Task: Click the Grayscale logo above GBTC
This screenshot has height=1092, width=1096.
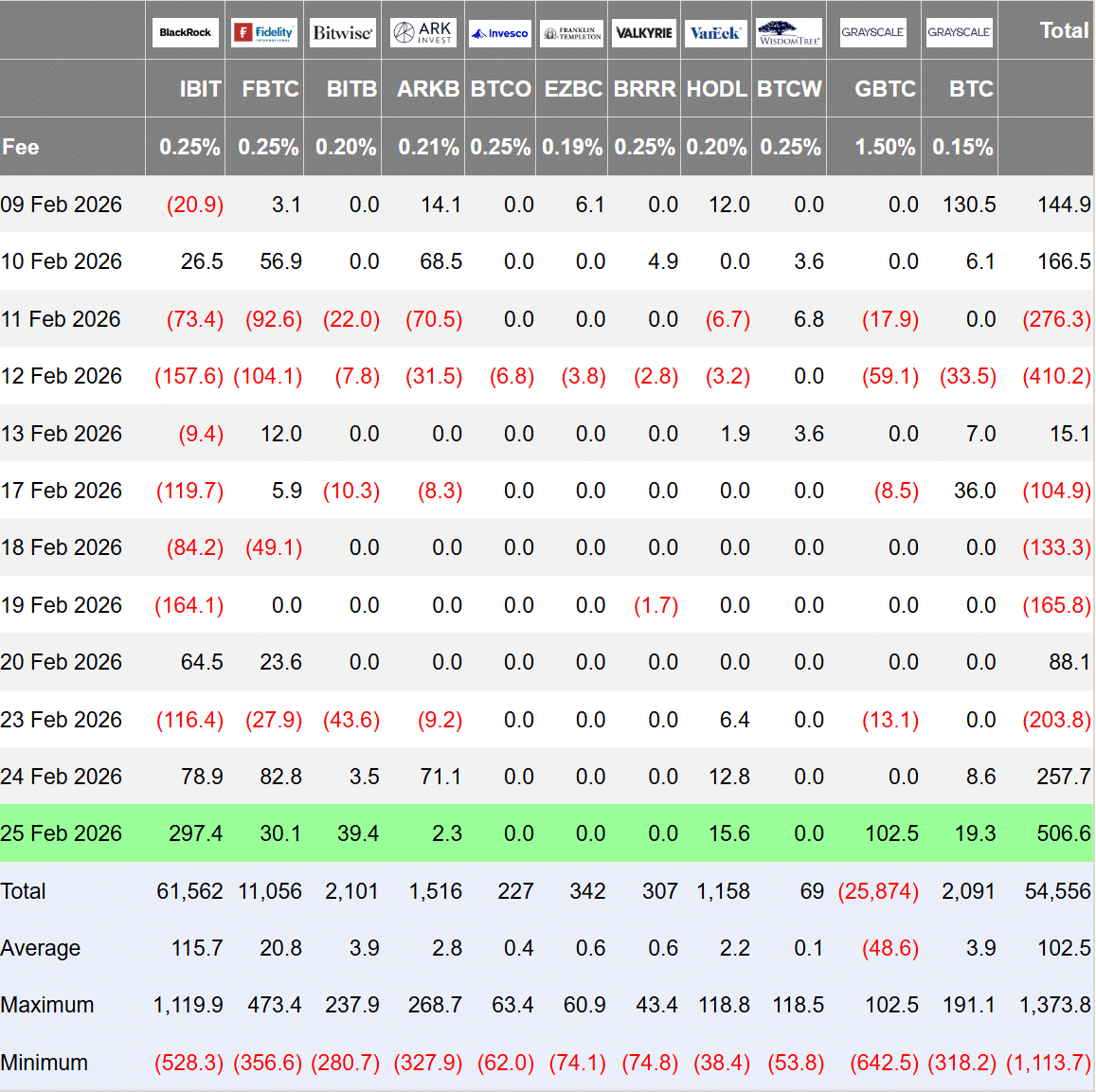Action: (x=873, y=33)
